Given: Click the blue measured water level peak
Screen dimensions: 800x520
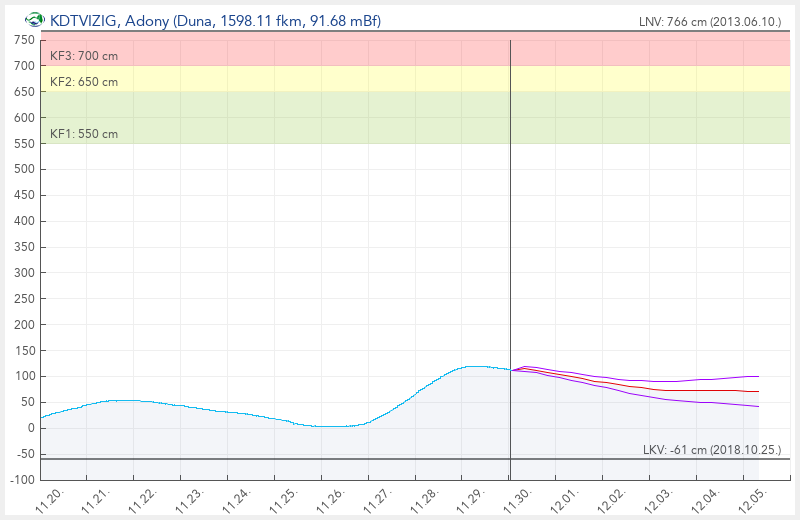Looking at the screenshot, I should (x=475, y=367).
